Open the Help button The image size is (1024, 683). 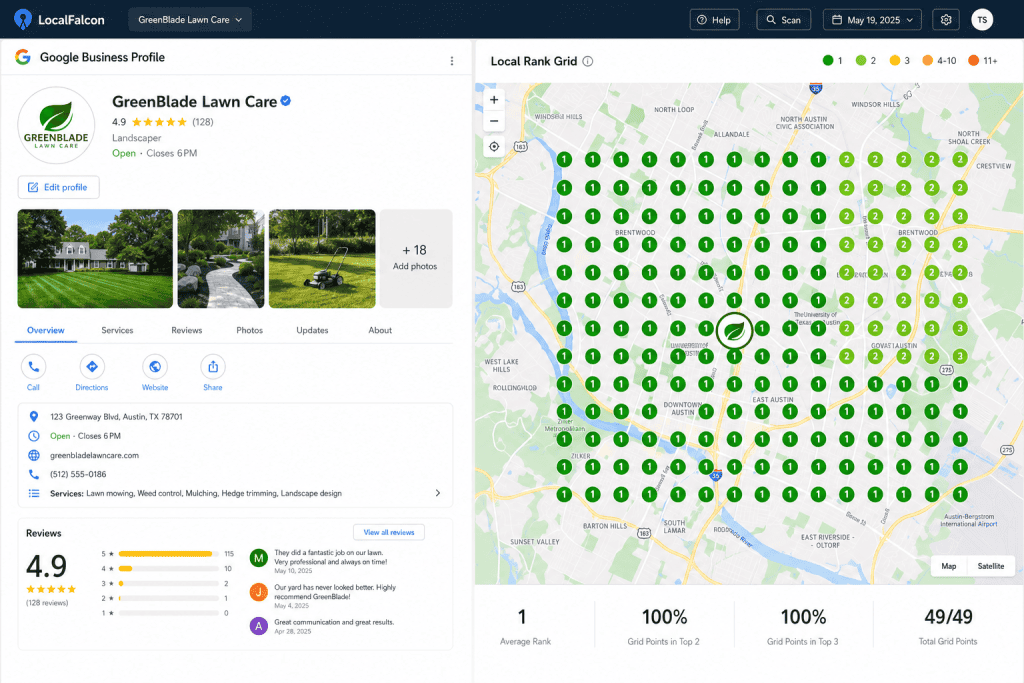[714, 20]
